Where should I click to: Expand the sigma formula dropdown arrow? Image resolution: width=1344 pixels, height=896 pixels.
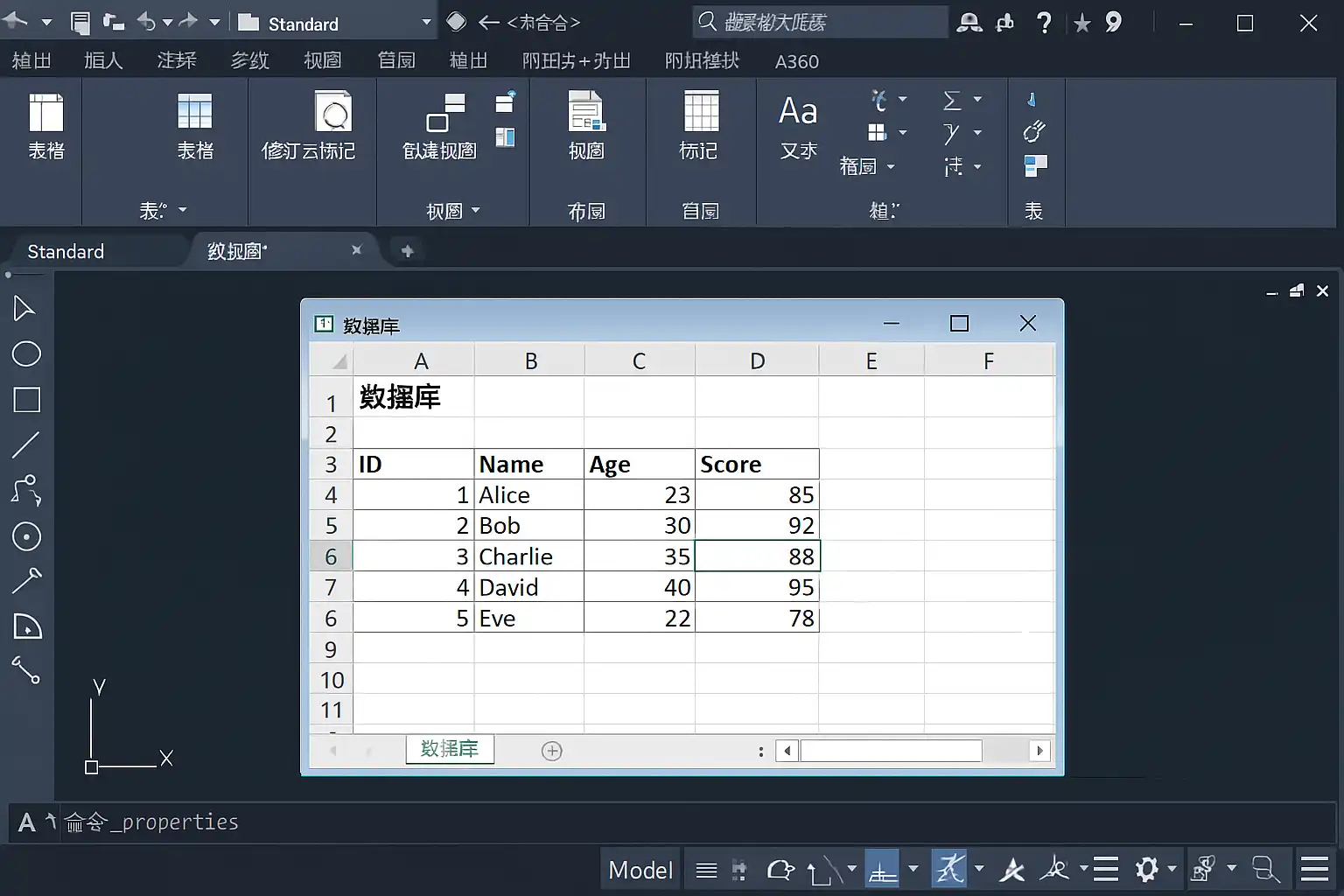(977, 100)
